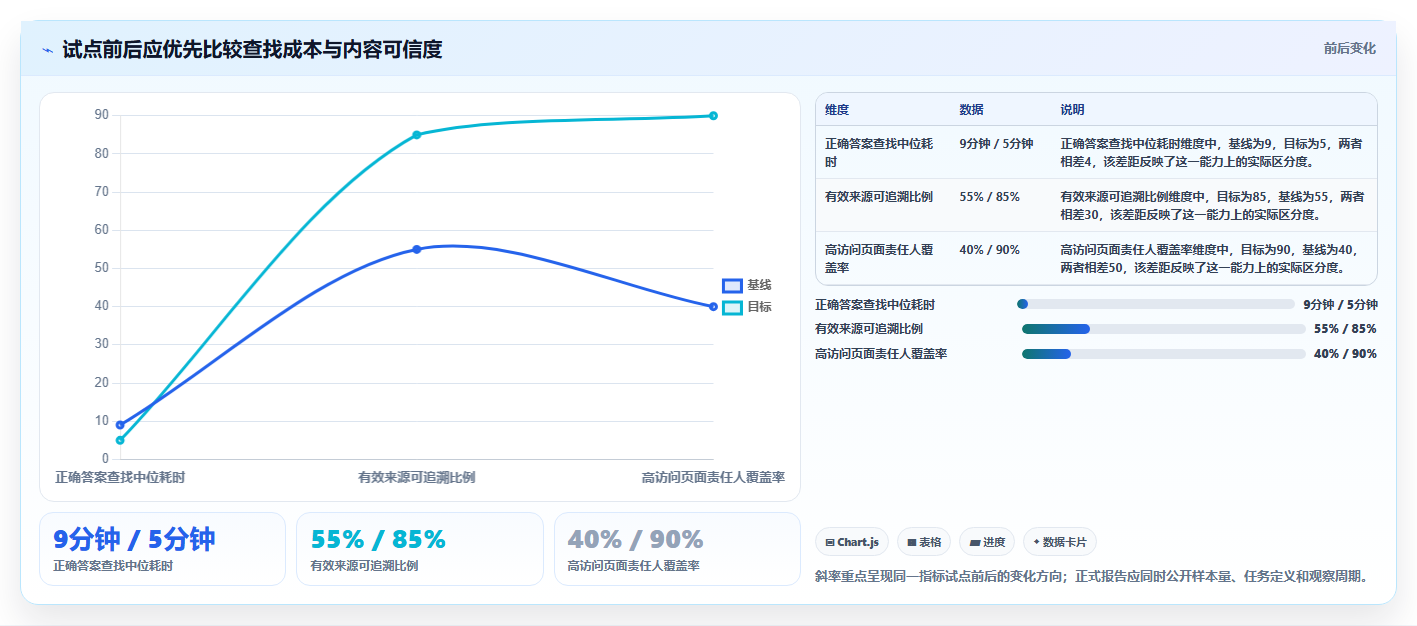The height and width of the screenshot is (626, 1417).
Task: Click the 55% / 85% progress value label
Action: tap(1345, 329)
